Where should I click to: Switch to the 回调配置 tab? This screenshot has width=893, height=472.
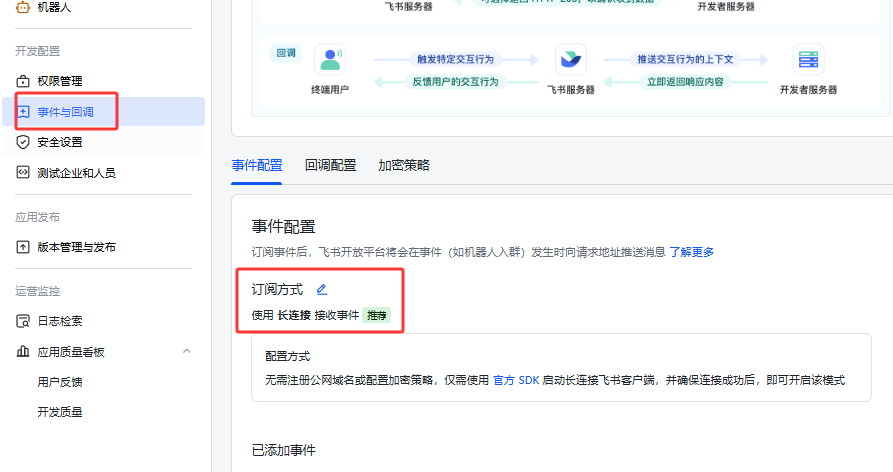pyautogui.click(x=330, y=165)
